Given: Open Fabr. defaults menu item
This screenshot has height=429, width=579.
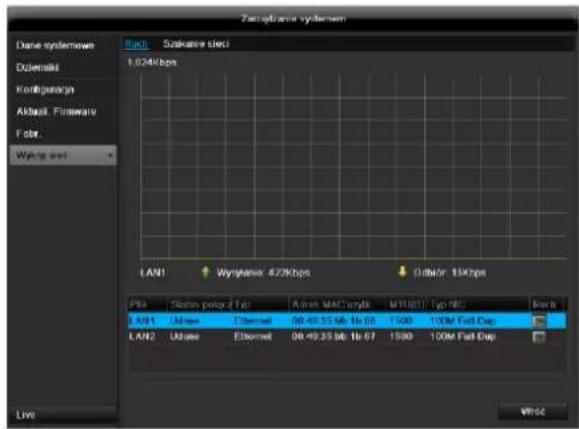Looking at the screenshot, I should point(28,133).
